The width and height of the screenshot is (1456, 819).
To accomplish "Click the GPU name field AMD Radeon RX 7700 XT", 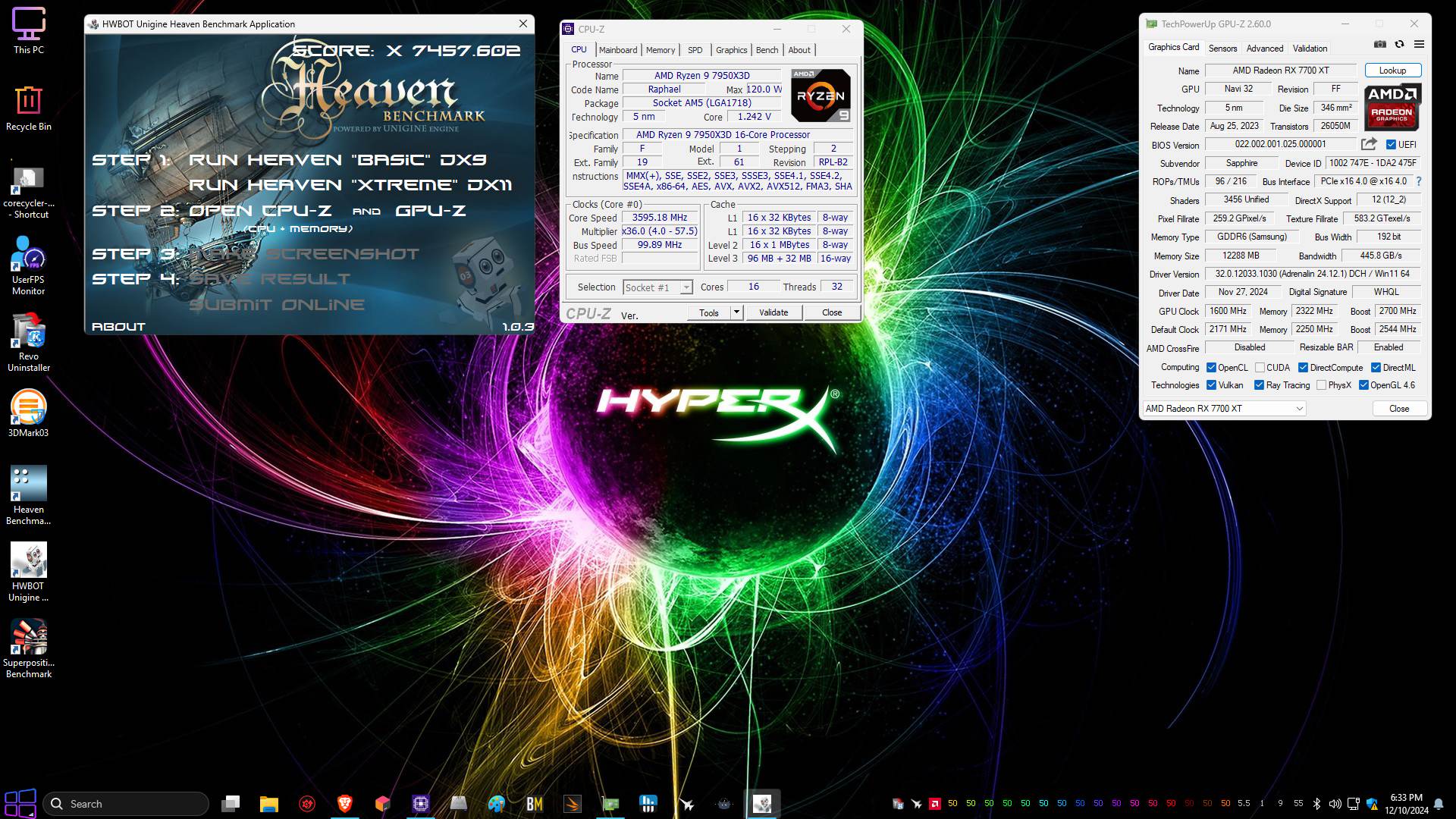I will point(1280,71).
